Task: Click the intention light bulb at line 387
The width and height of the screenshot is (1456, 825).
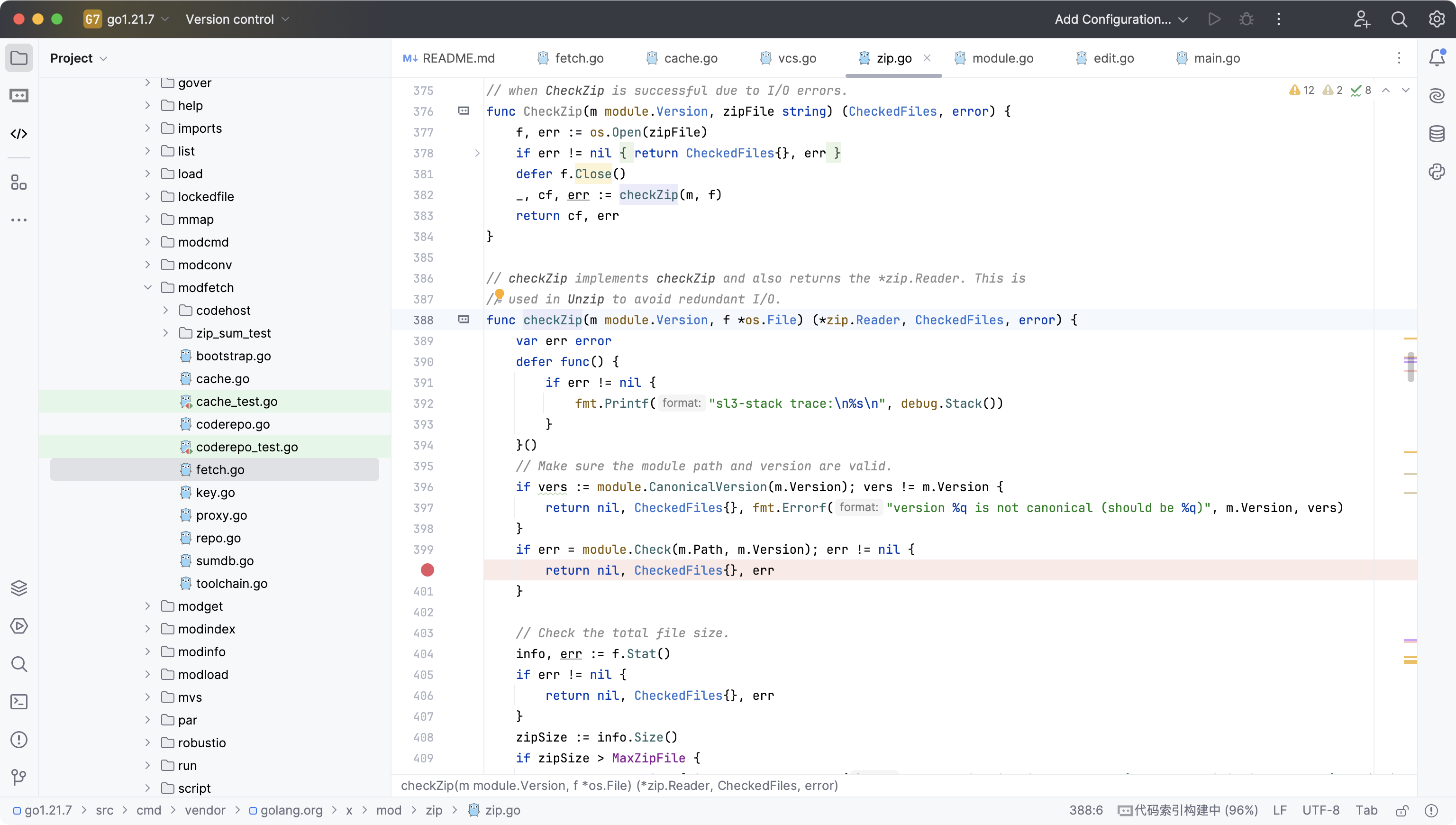Action: pyautogui.click(x=500, y=293)
